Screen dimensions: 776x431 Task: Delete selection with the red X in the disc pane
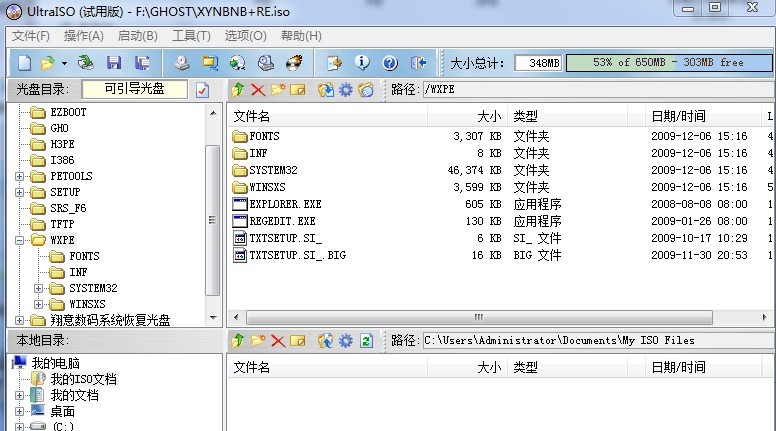pos(258,90)
